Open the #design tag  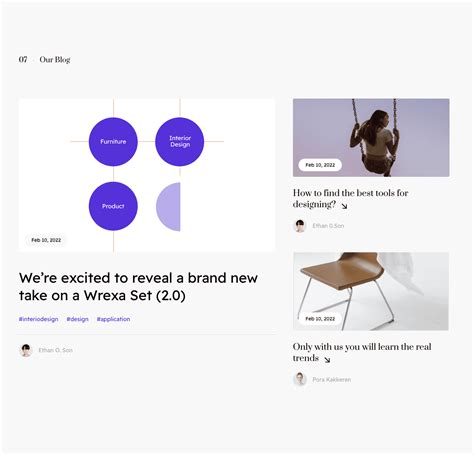[x=77, y=319]
